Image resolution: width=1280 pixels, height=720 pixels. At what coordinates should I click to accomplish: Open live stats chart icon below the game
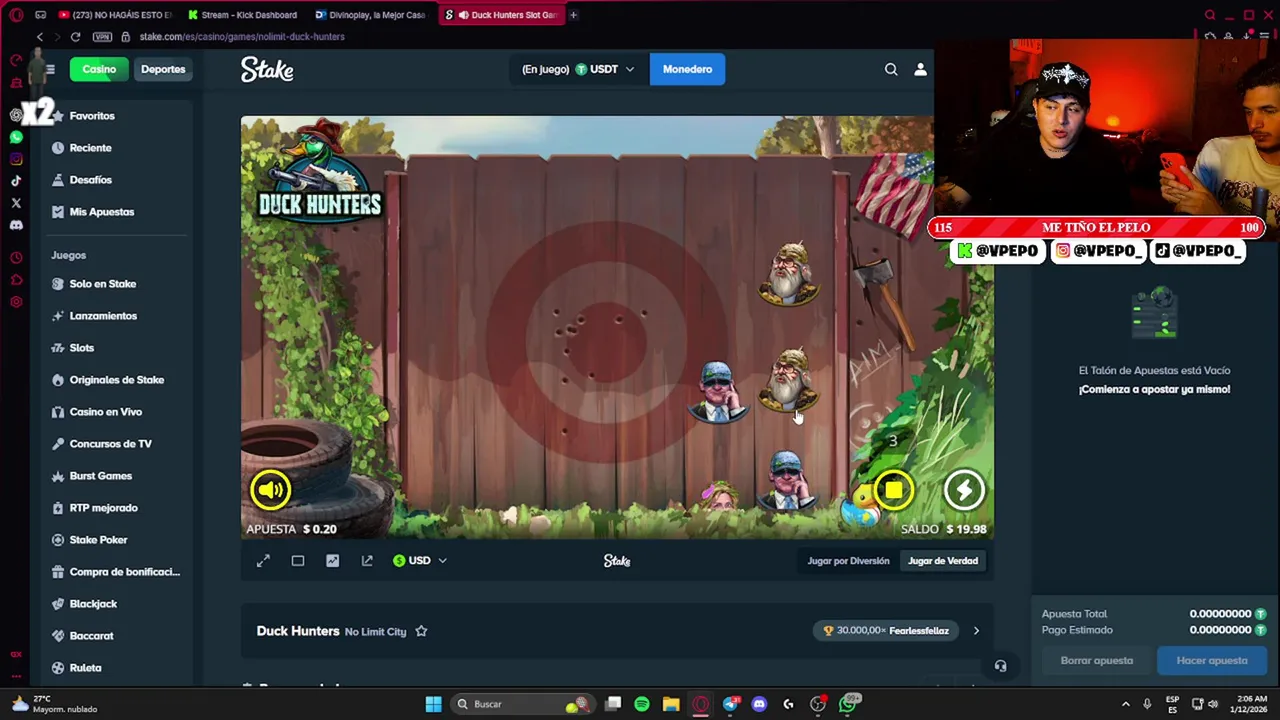pyautogui.click(x=332, y=561)
